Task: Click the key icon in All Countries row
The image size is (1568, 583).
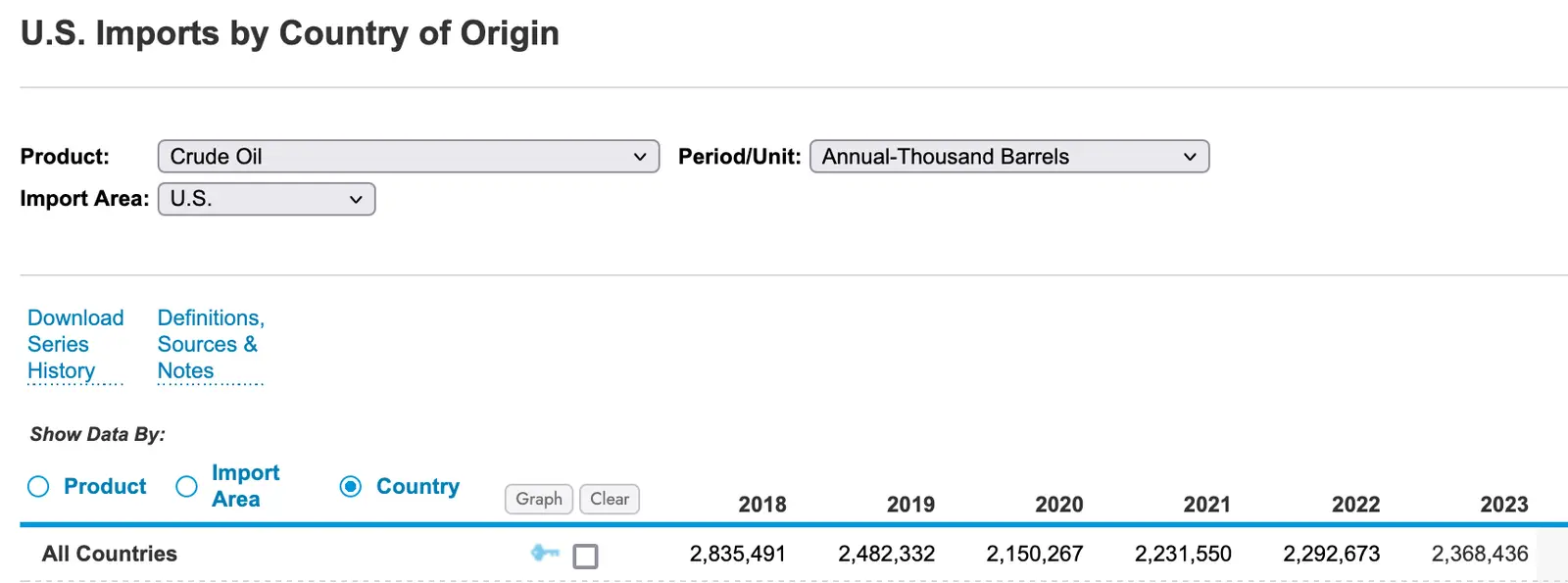Action: [544, 554]
